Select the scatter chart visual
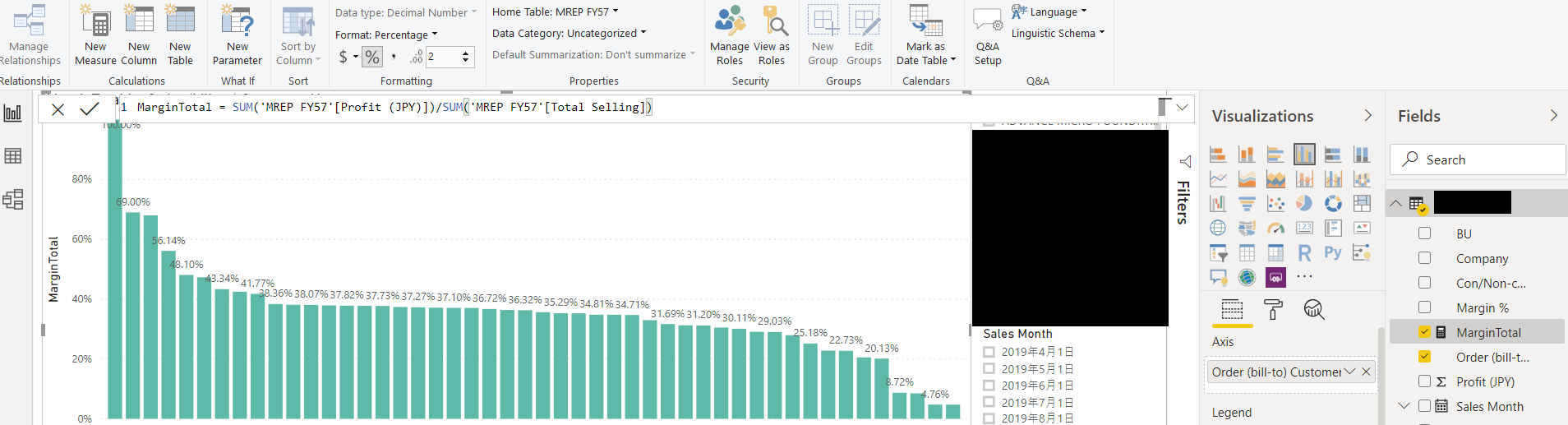1568x425 pixels. tap(1275, 203)
